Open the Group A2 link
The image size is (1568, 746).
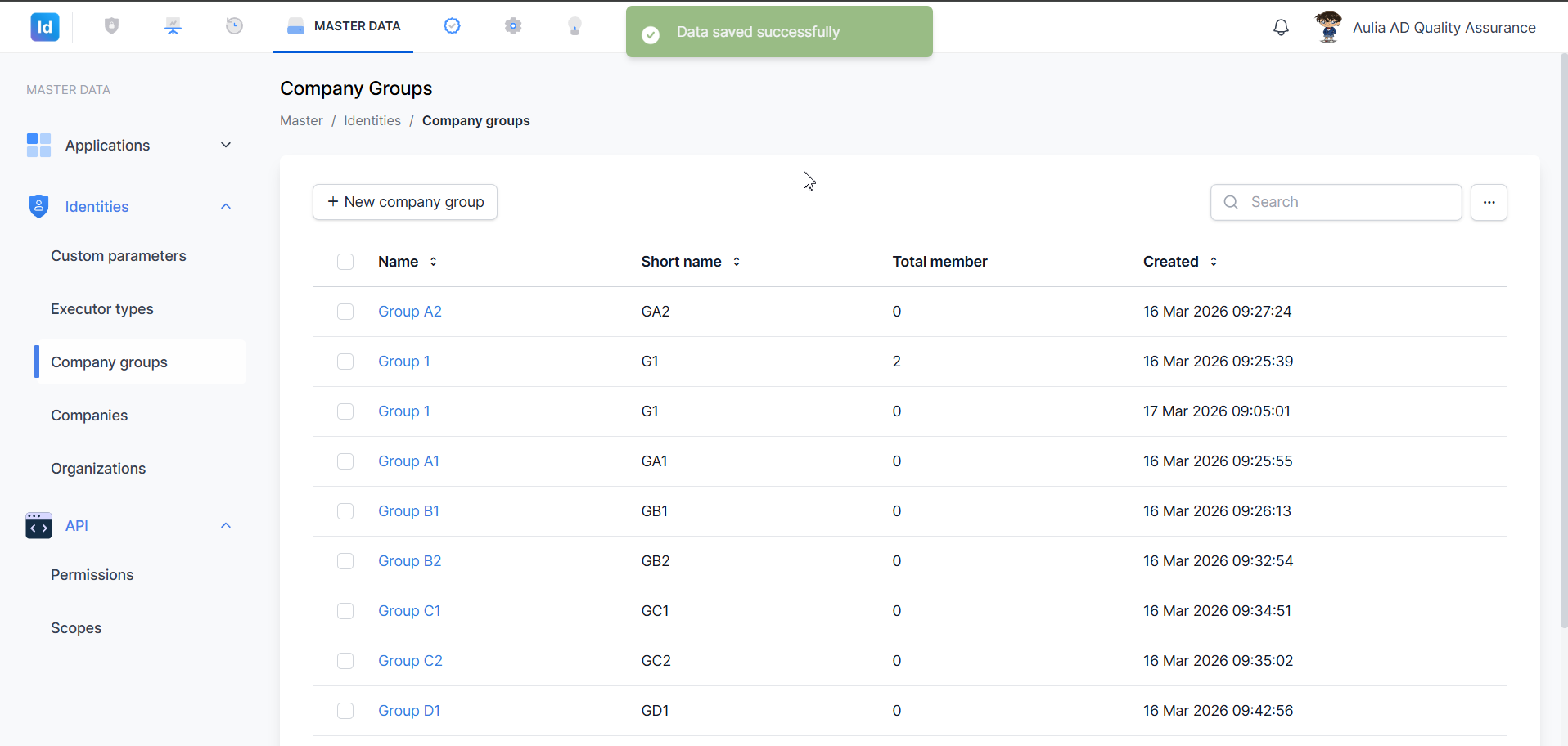410,312
